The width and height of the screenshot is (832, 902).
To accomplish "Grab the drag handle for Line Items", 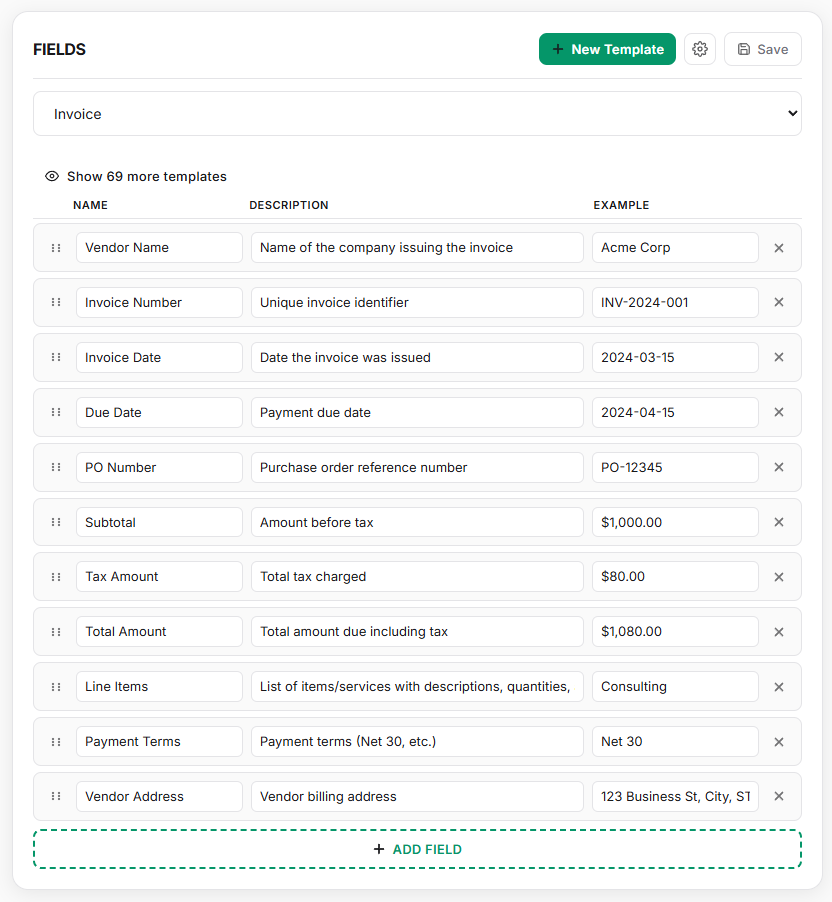I will coord(56,686).
